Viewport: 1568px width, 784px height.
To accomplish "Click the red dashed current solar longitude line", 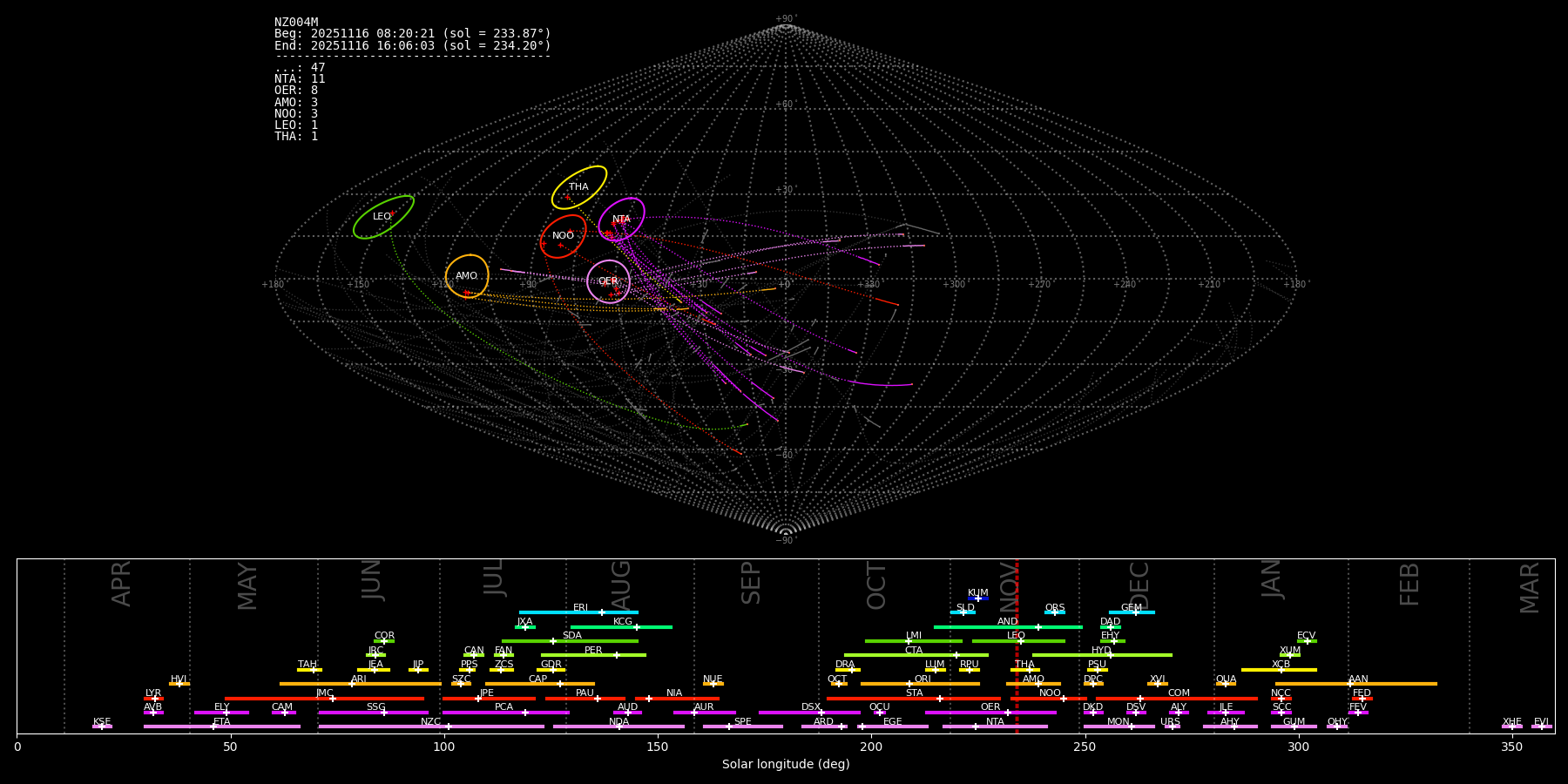I will (1017, 645).
